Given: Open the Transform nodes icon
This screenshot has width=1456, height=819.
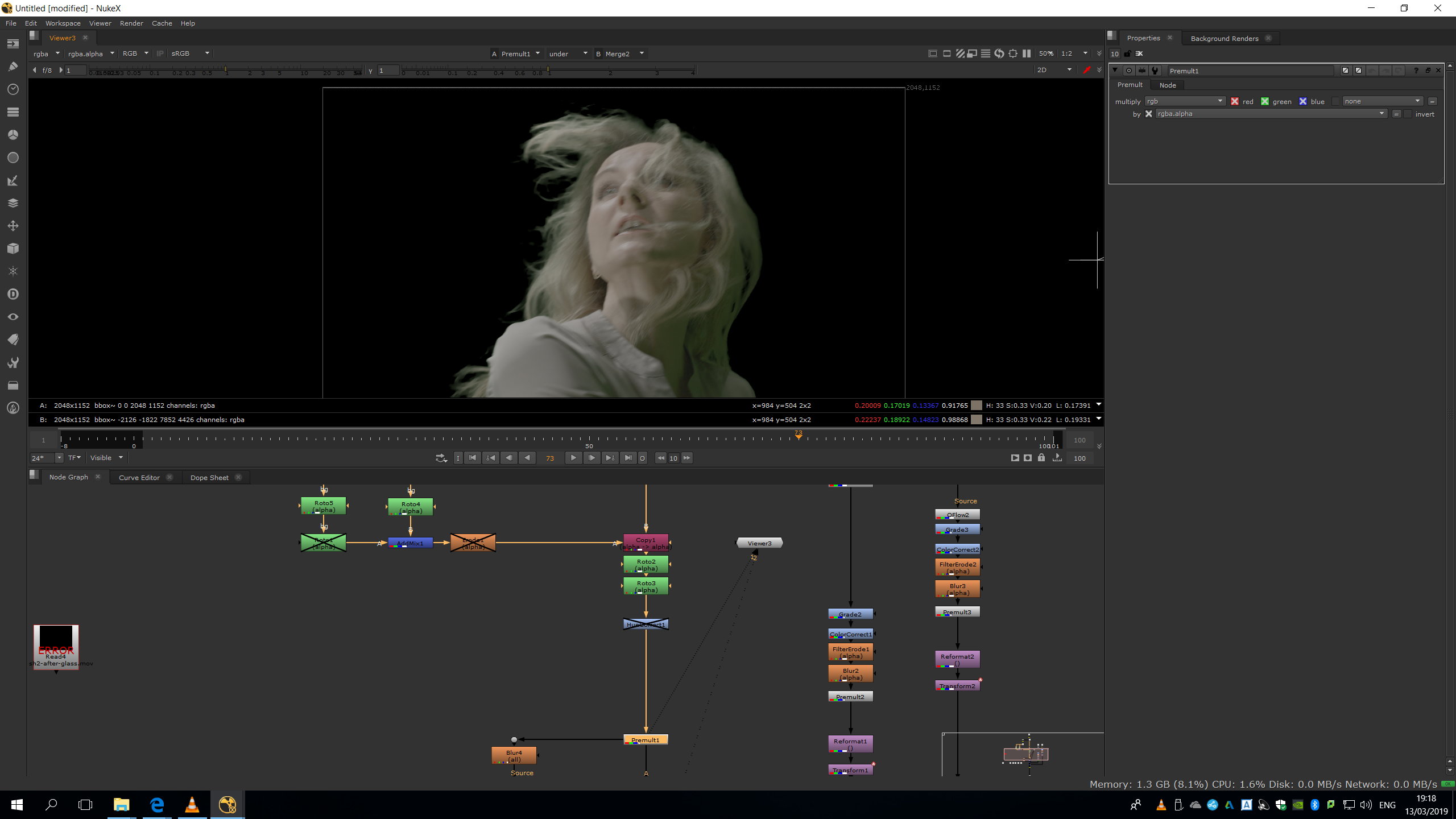Looking at the screenshot, I should [x=13, y=226].
